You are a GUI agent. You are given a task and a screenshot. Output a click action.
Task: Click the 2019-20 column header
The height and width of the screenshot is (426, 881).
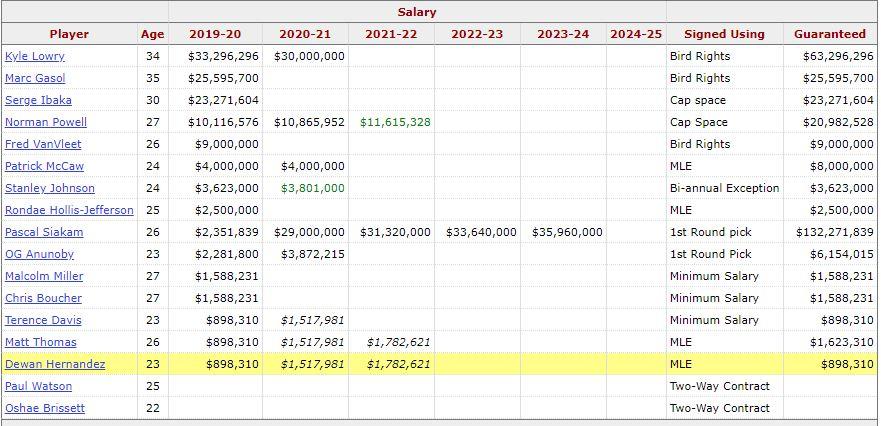(215, 34)
